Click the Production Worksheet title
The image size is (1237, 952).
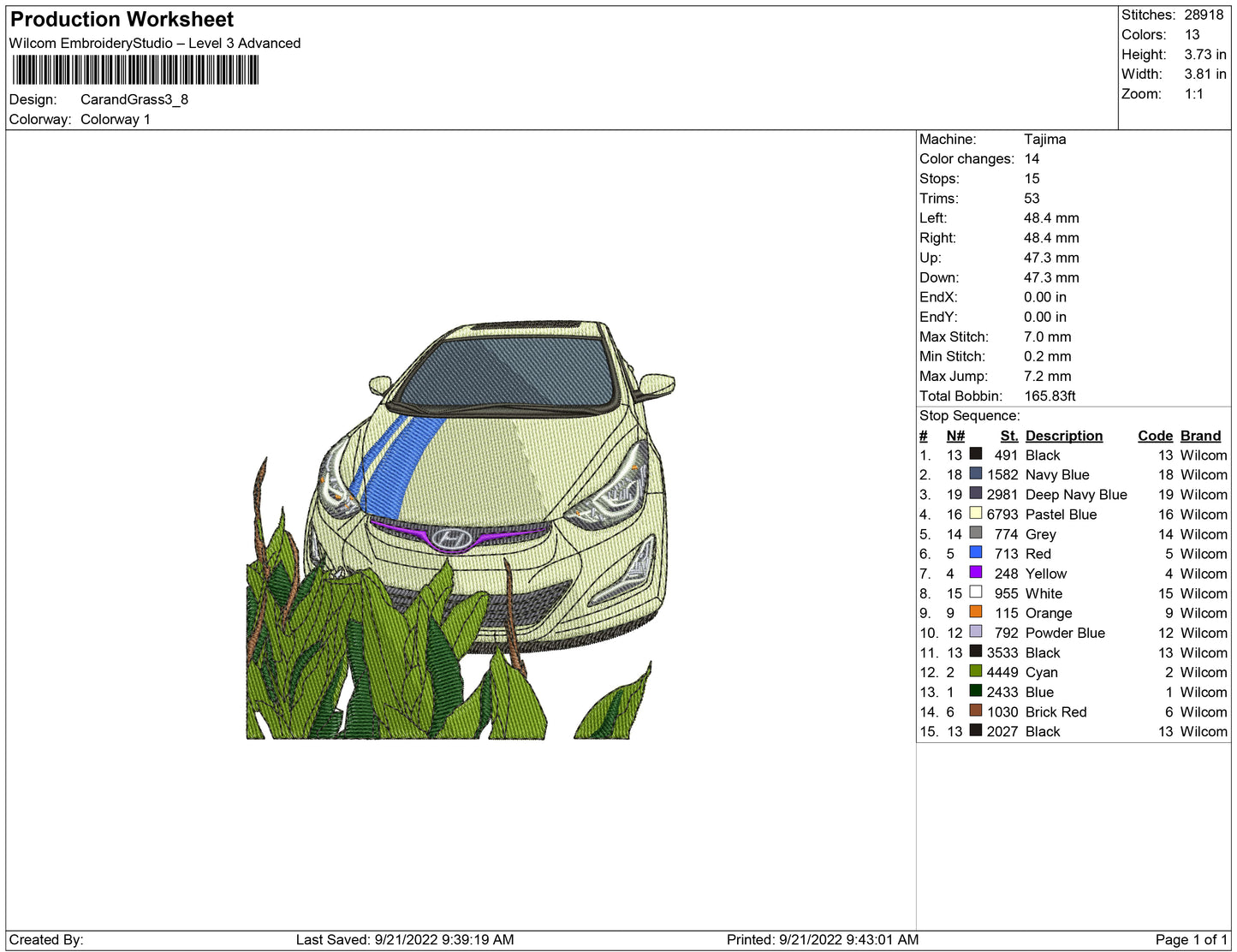pyautogui.click(x=122, y=20)
